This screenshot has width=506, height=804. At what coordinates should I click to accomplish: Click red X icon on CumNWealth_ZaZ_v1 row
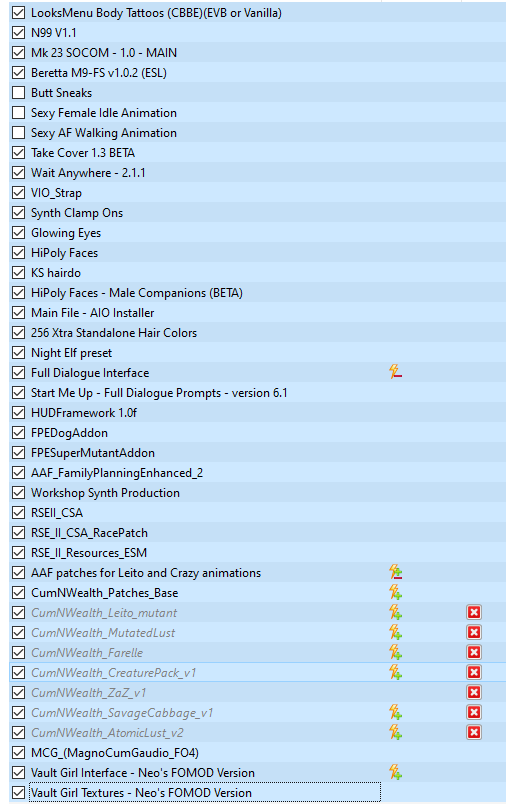pos(474,692)
